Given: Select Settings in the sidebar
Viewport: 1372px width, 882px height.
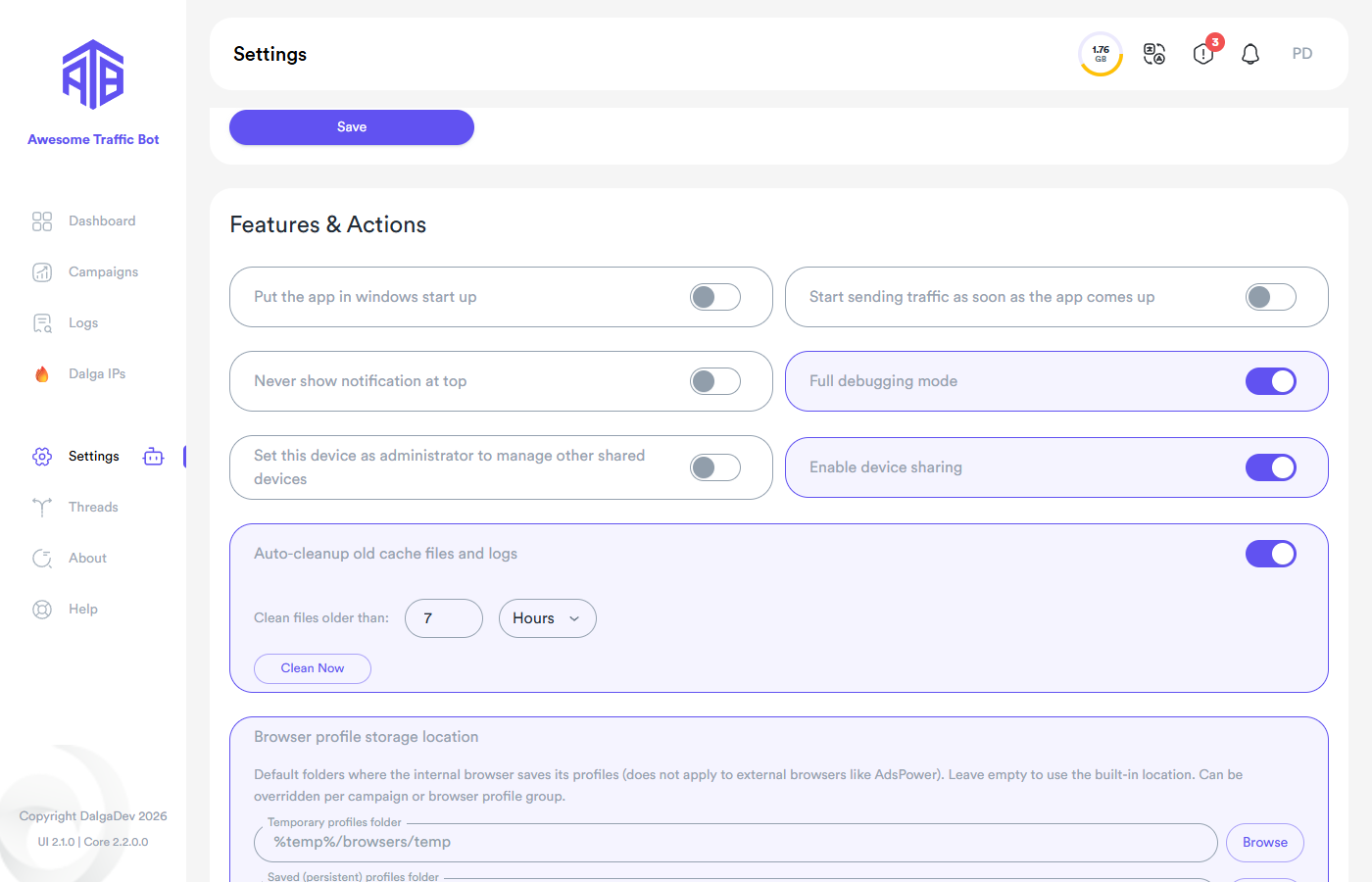Looking at the screenshot, I should click(94, 457).
